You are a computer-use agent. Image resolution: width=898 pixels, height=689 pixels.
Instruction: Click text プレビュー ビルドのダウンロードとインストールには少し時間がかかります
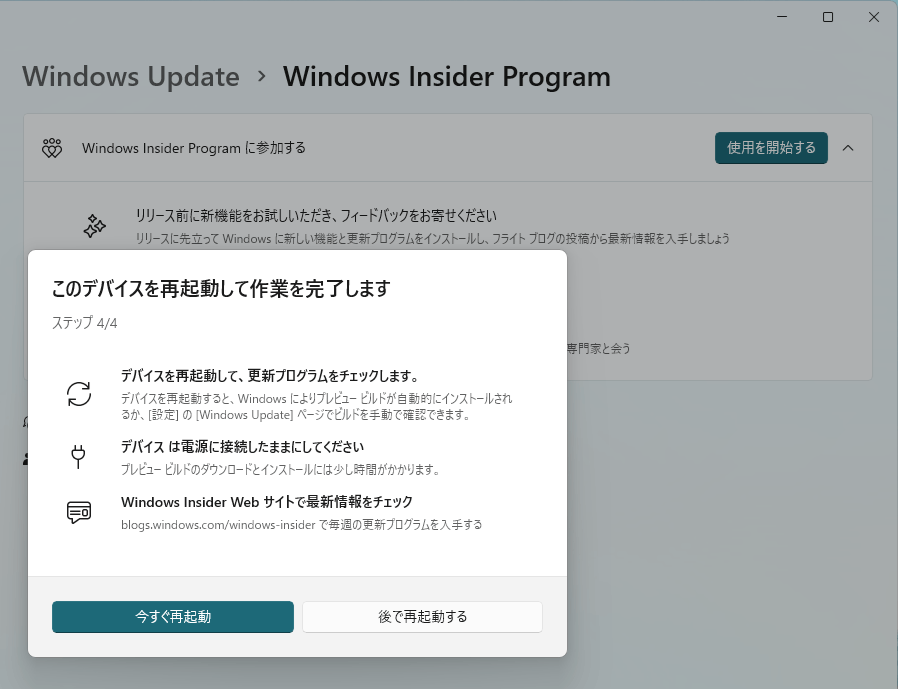click(280, 470)
